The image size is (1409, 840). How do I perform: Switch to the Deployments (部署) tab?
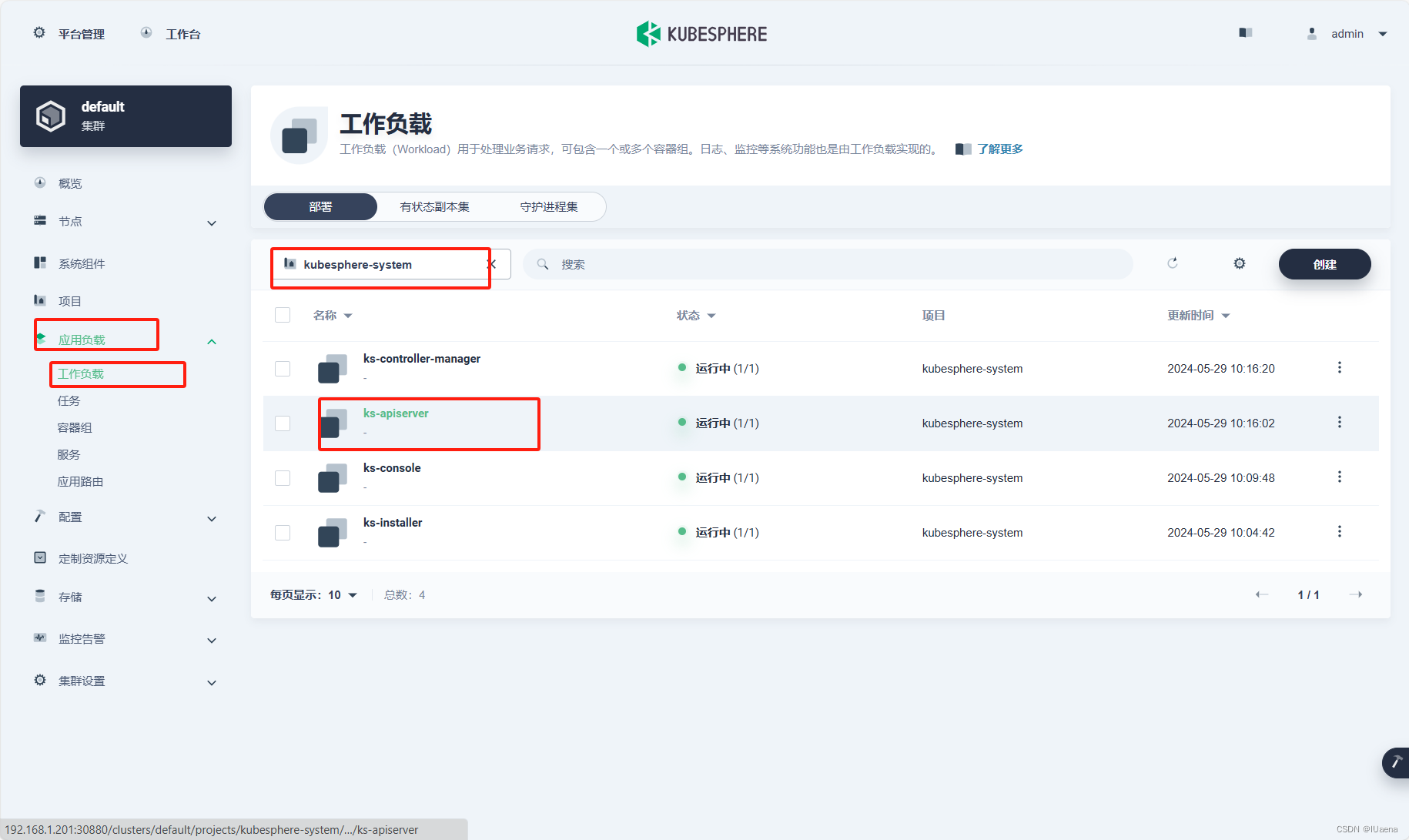point(320,206)
